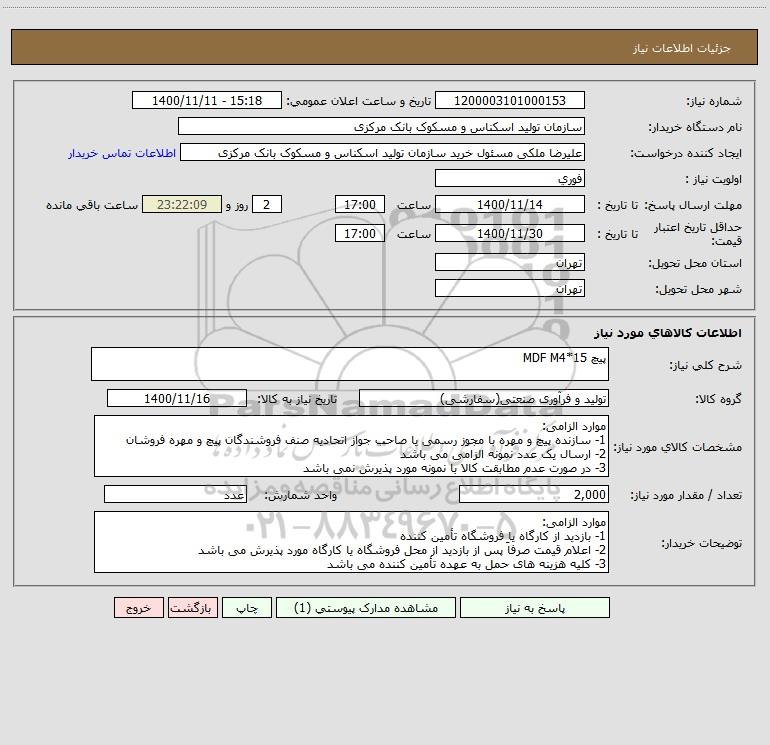Click the پاسخ به نیاز button
Screen dimensions: 770x745
535,608
